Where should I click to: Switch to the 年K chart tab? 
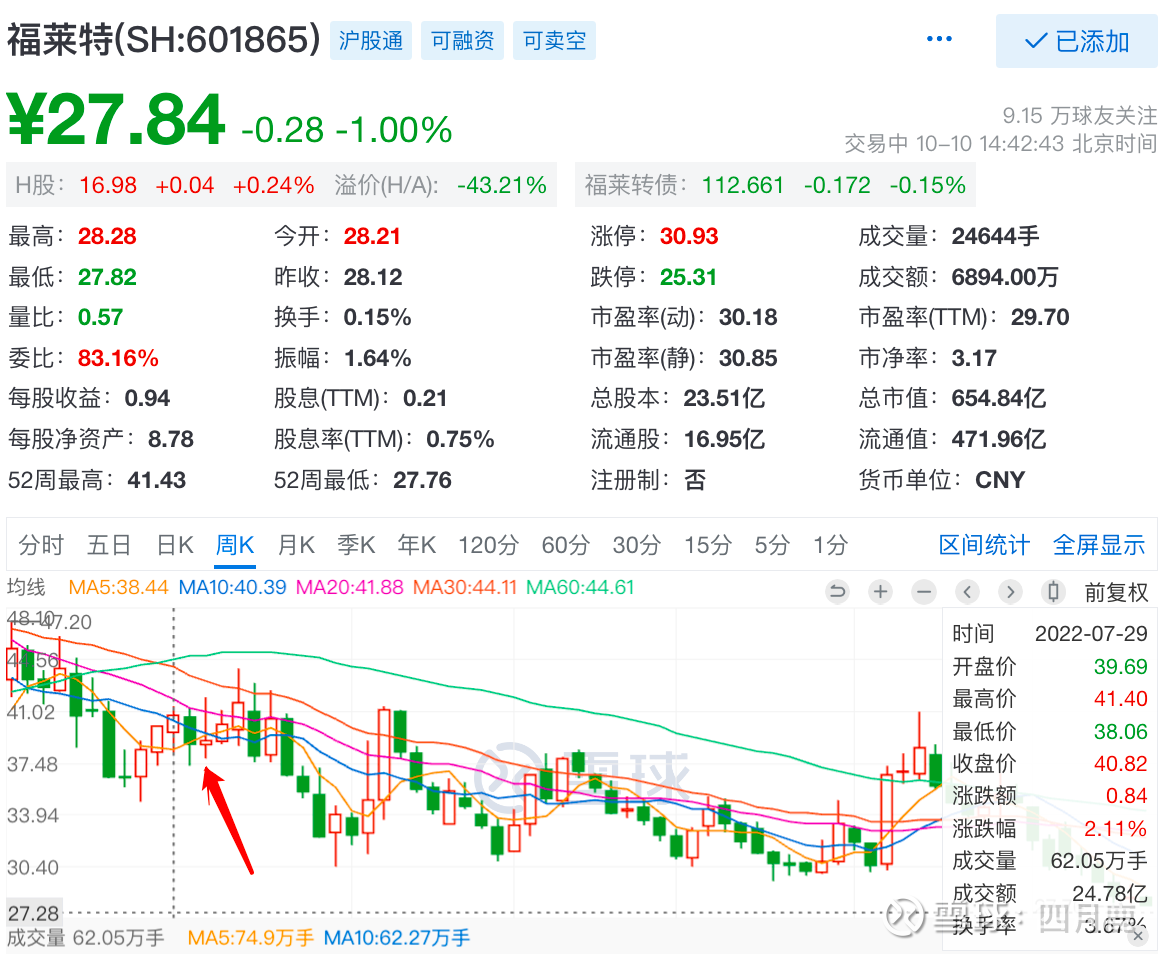tap(416, 545)
